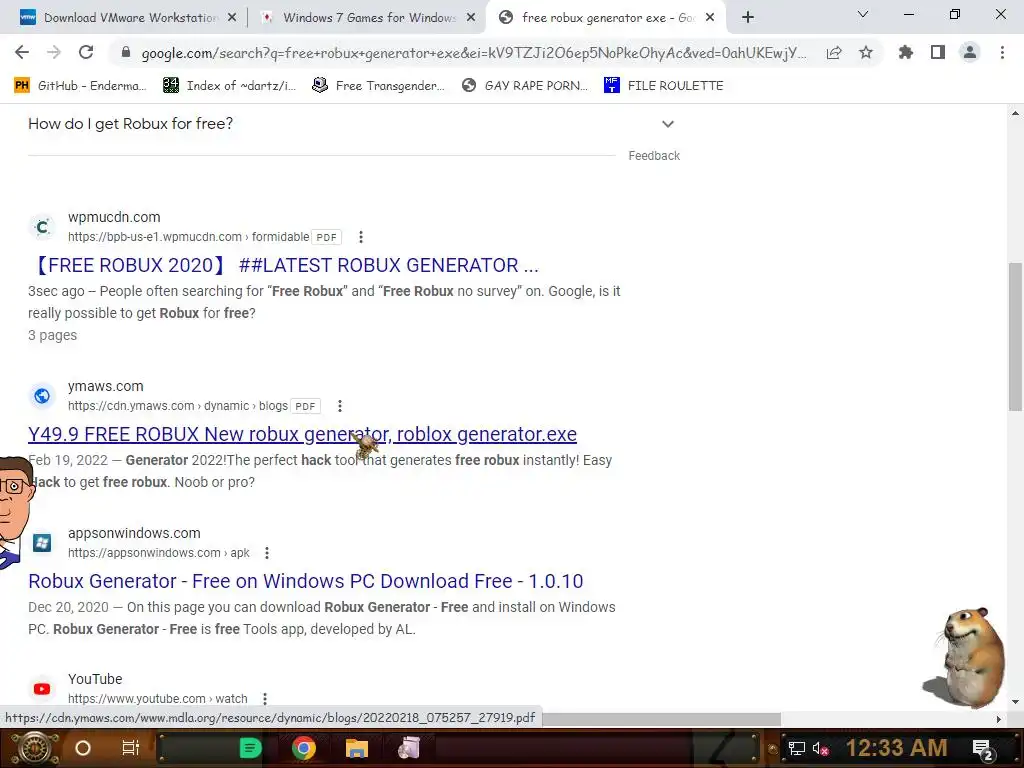This screenshot has width=1024, height=768.
Task: Open Robux Generator - Free on Windows PC link
Action: (306, 581)
